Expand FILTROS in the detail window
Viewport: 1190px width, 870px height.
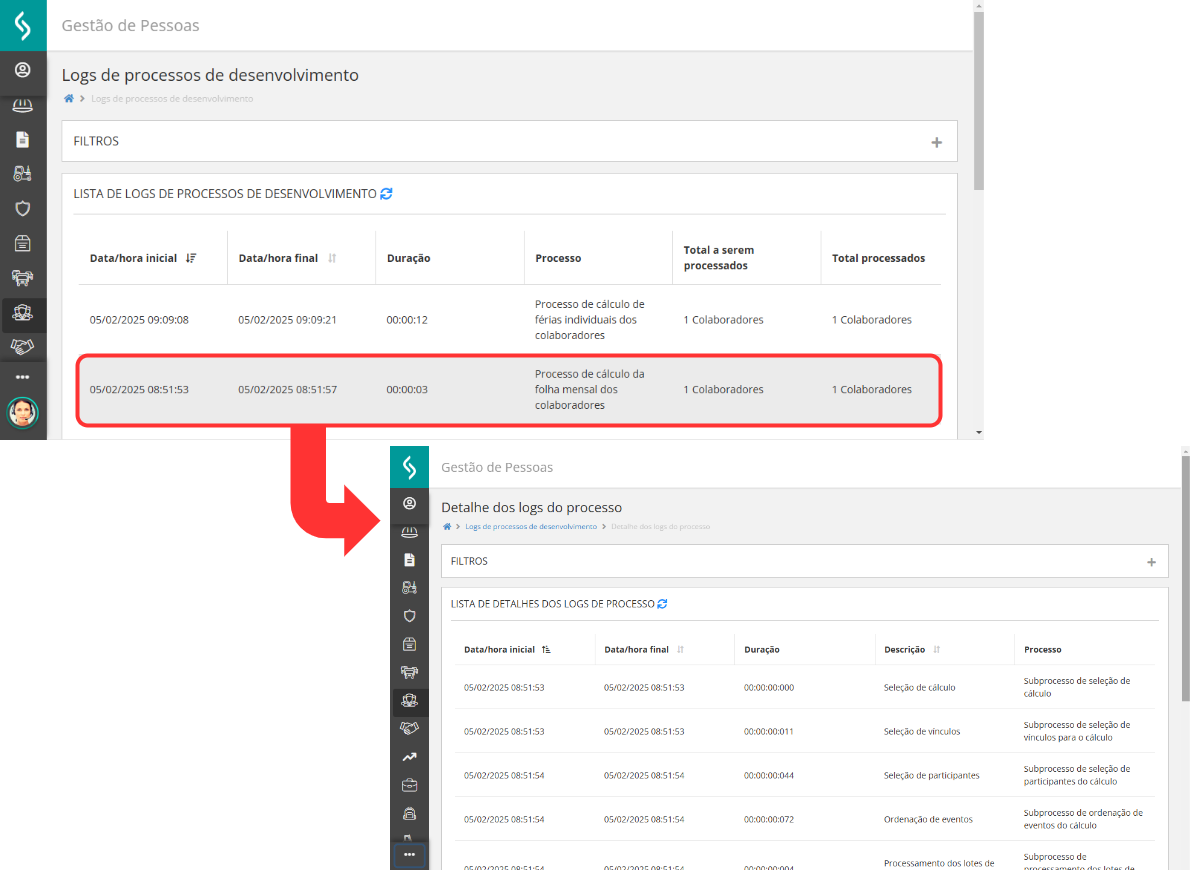[1151, 561]
